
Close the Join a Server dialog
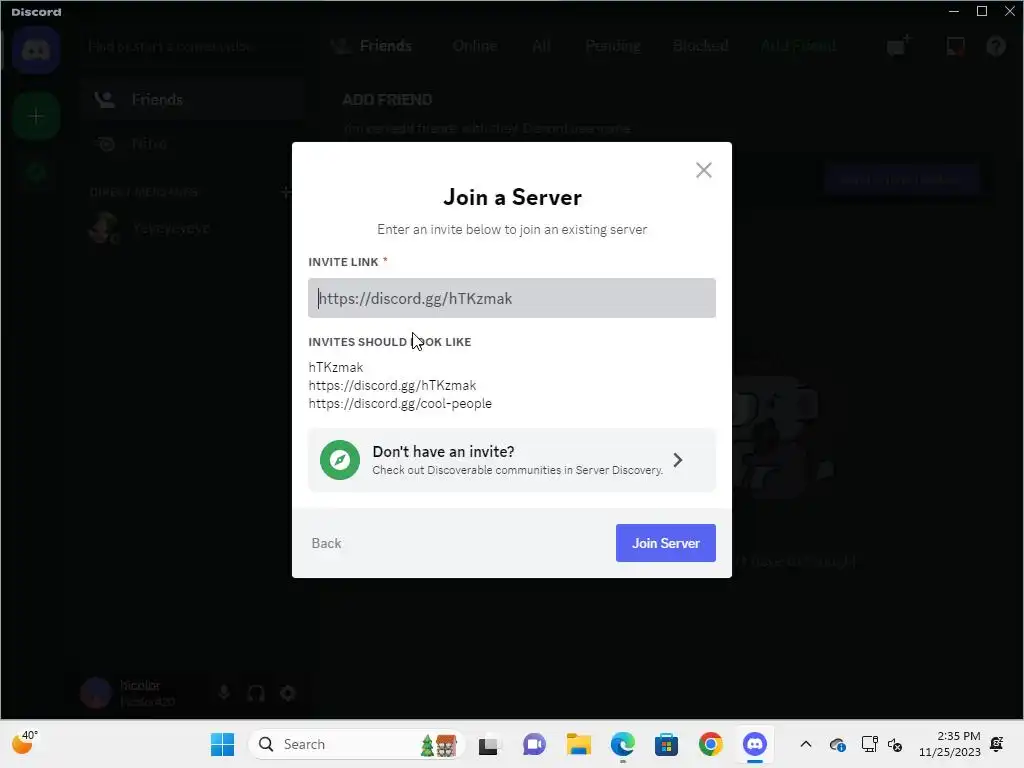click(703, 170)
